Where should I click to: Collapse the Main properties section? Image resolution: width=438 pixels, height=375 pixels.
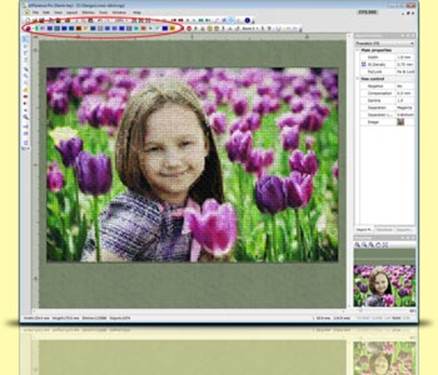tap(357, 50)
